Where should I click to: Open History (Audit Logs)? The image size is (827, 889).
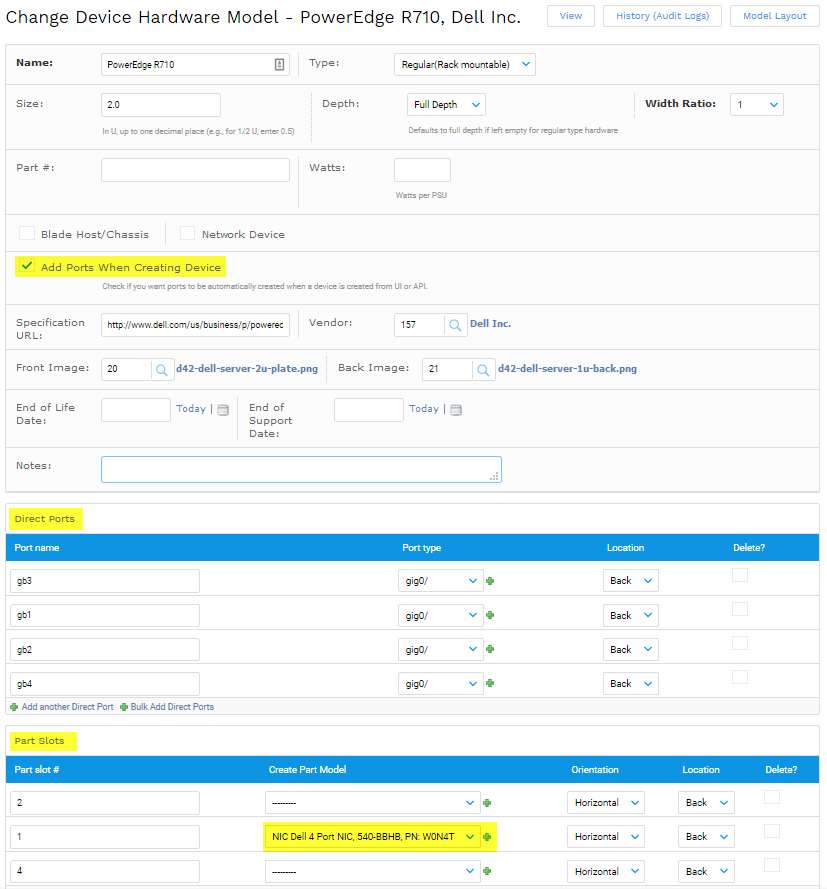click(663, 16)
